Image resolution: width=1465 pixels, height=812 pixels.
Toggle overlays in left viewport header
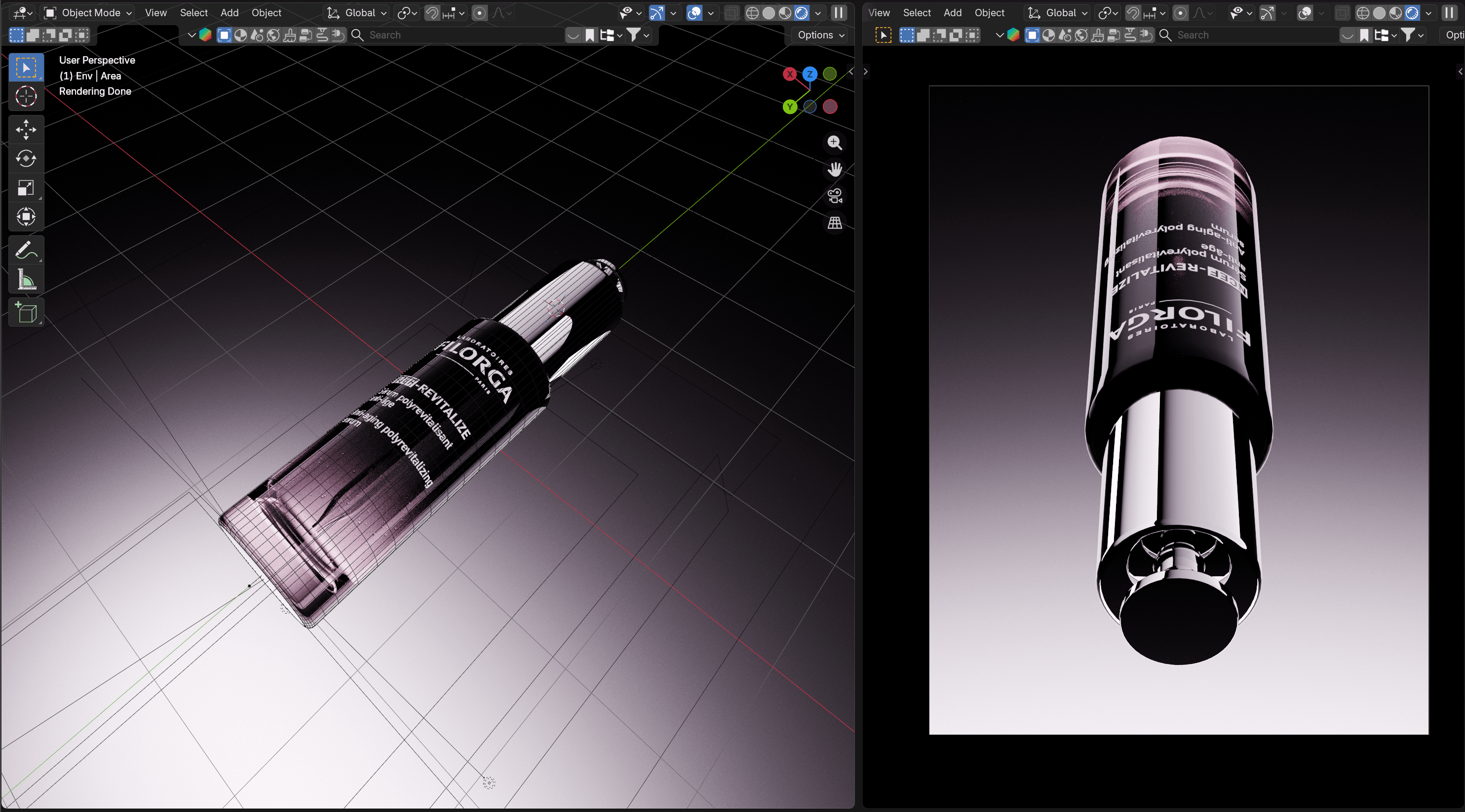[x=694, y=12]
